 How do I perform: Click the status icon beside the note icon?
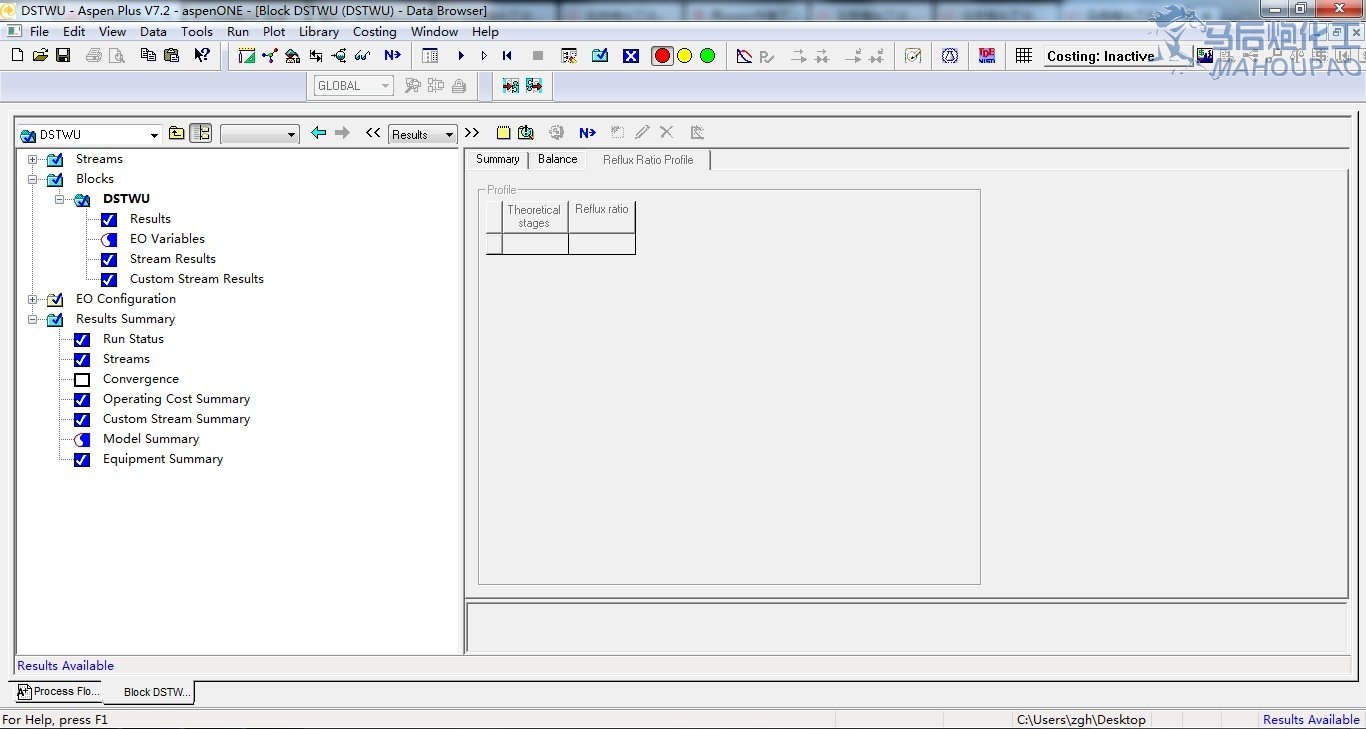[x=526, y=133]
